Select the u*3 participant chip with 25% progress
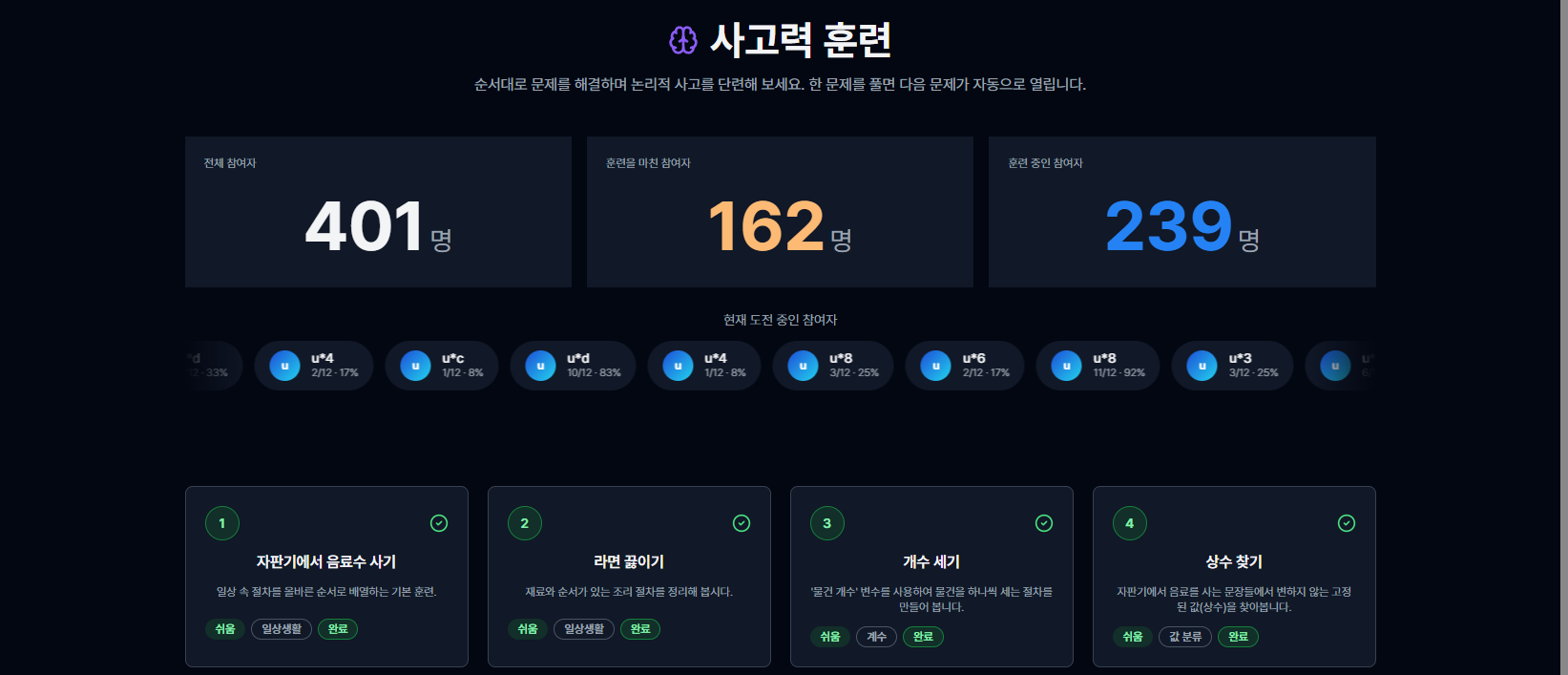Viewport: 1568px width, 675px height. (1232, 366)
